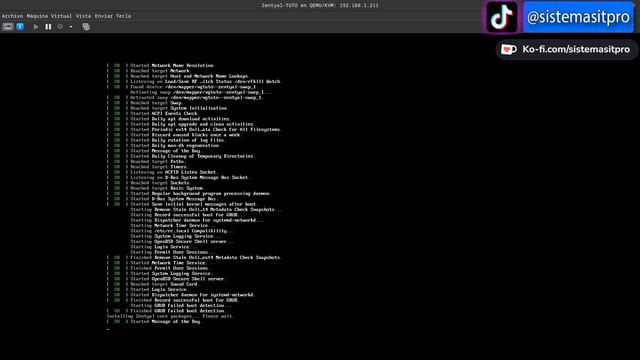The width and height of the screenshot is (640, 360).
Task: Click the 'Started Network Name Resolution' line
Action: click(161, 65)
